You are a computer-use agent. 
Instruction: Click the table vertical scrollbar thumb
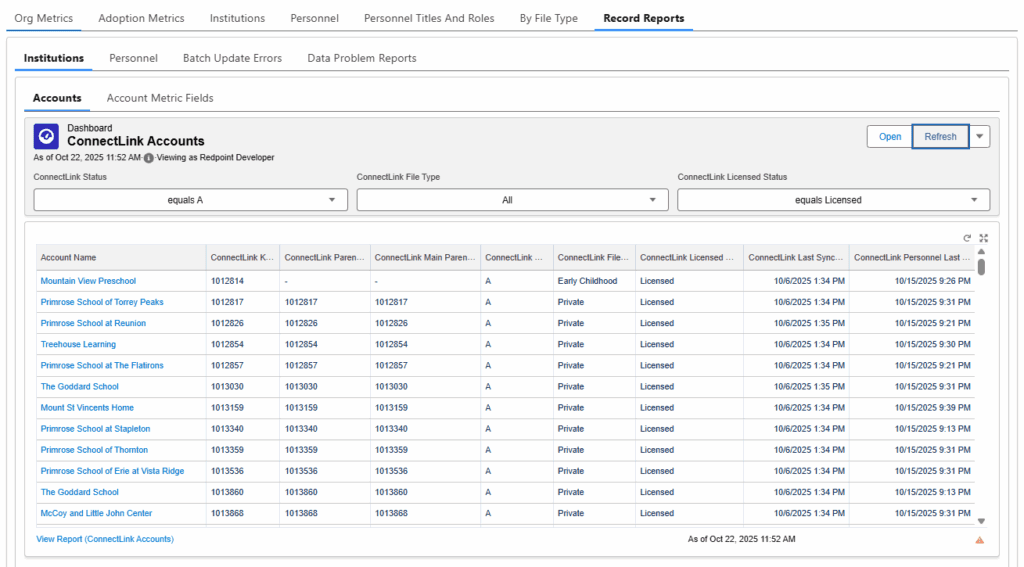pyautogui.click(x=981, y=267)
